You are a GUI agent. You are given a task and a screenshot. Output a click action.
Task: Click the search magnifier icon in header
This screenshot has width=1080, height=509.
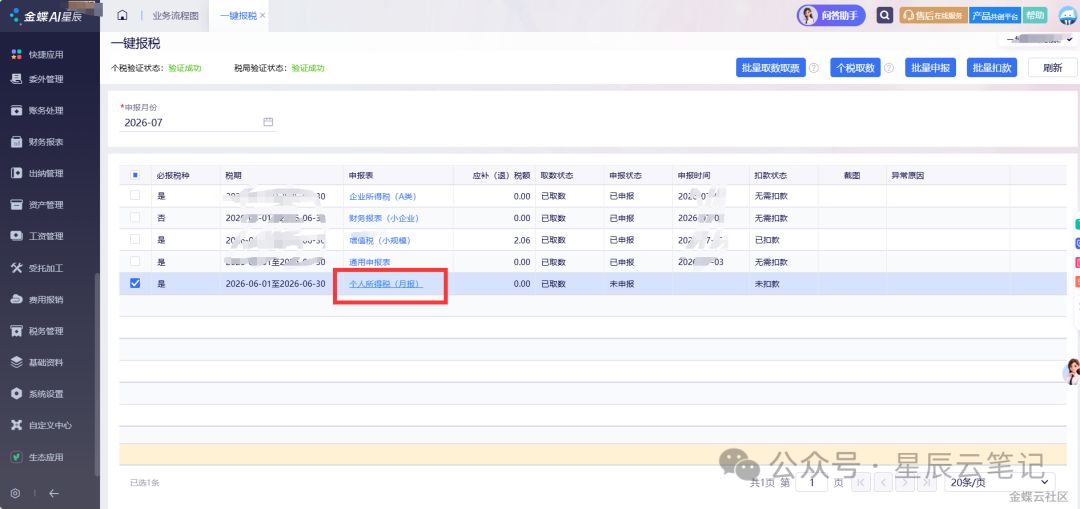click(x=885, y=15)
